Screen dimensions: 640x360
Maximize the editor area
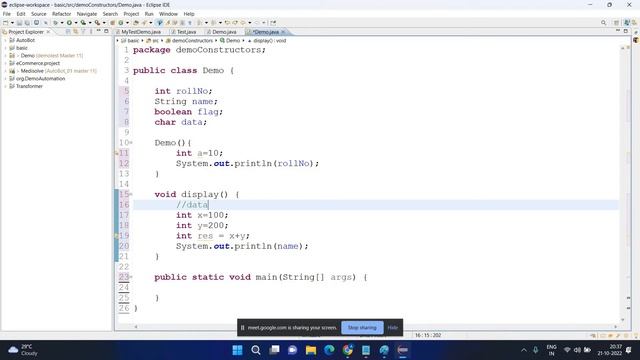click(x=626, y=31)
